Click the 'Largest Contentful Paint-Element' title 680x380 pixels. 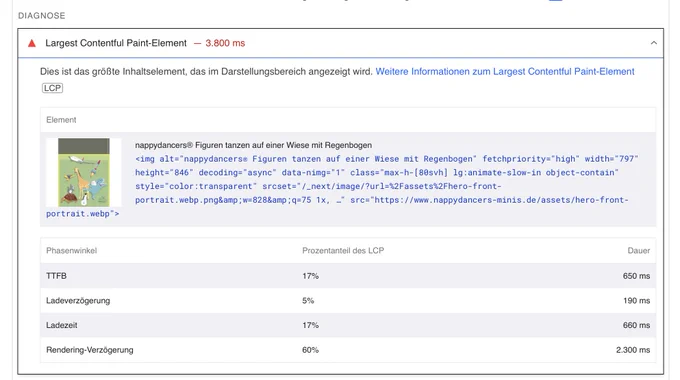click(x=116, y=43)
